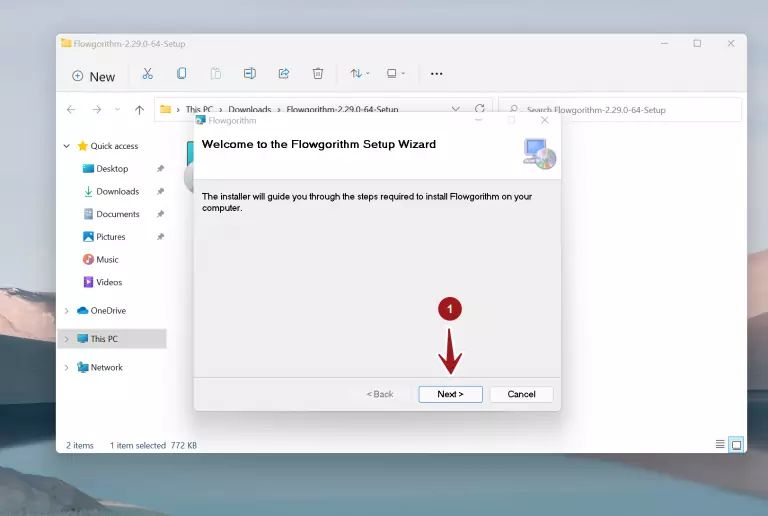Click the Search Flowgorithm-2.29.0-64-Setup field
This screenshot has width=768, height=516.
coord(620,110)
